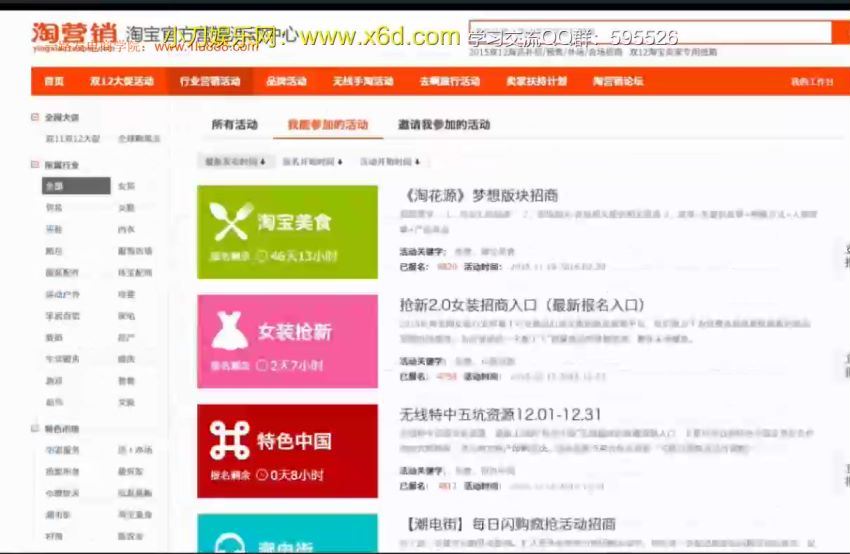Click clock icon beside 46天13小时

261,256
